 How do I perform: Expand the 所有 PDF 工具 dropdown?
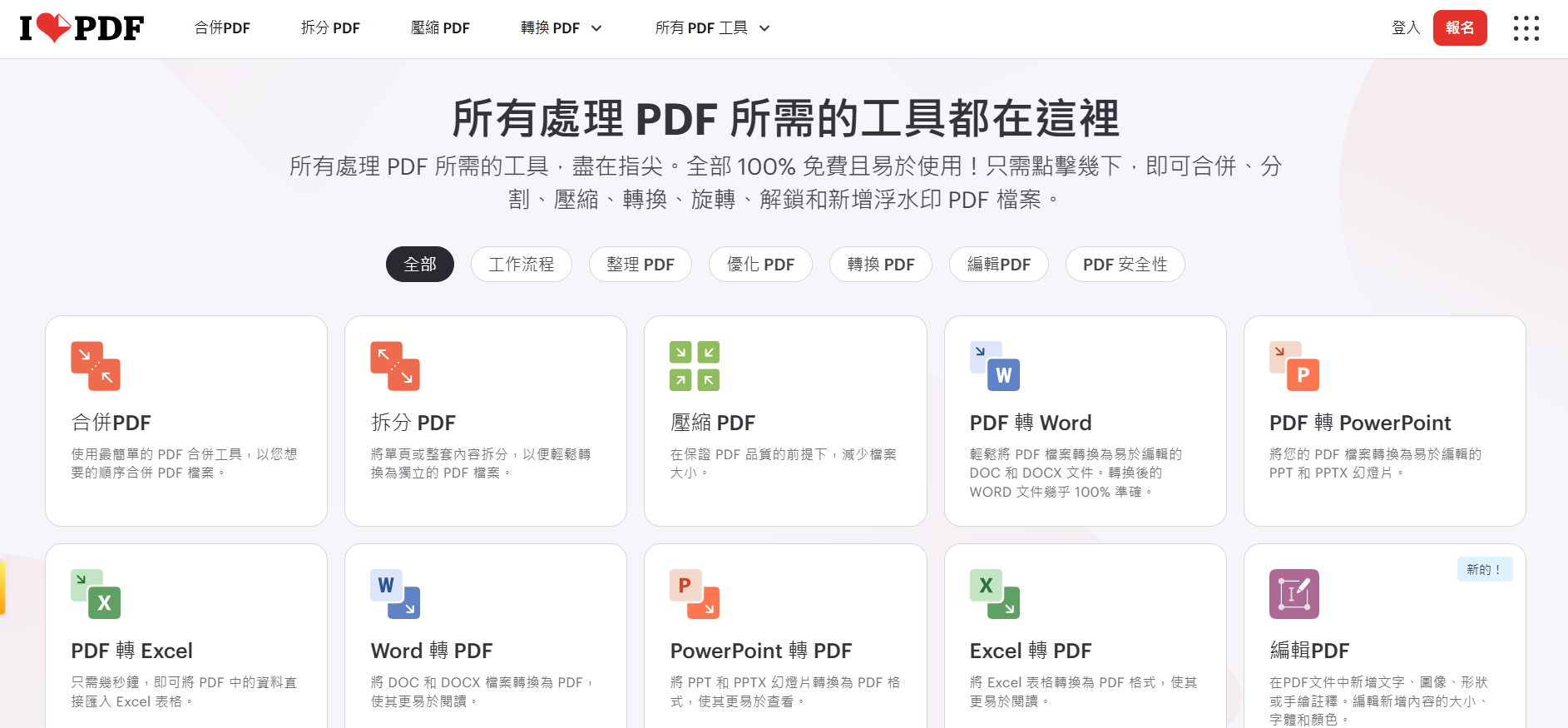tap(713, 28)
